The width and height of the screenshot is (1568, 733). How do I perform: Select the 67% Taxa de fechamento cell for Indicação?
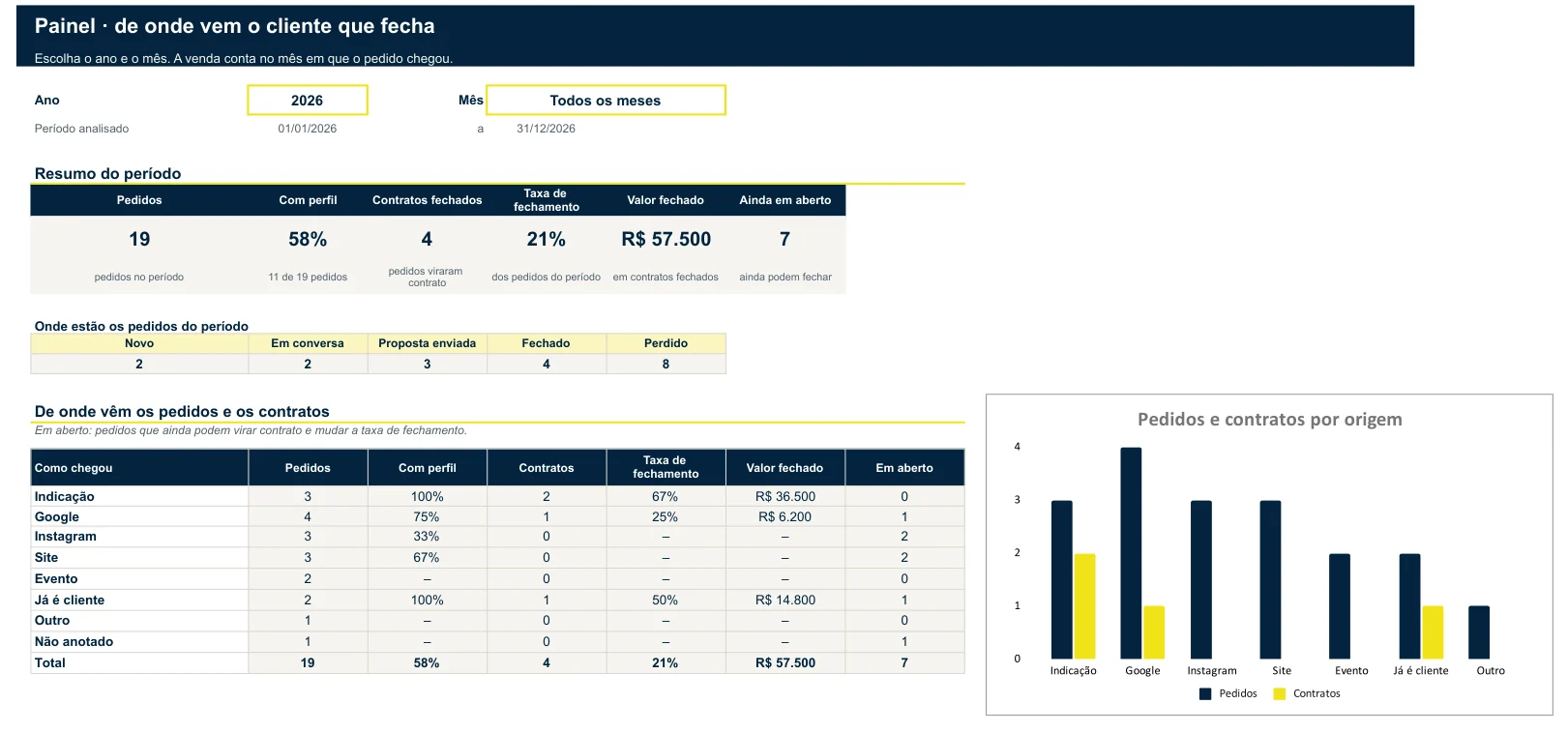[666, 497]
